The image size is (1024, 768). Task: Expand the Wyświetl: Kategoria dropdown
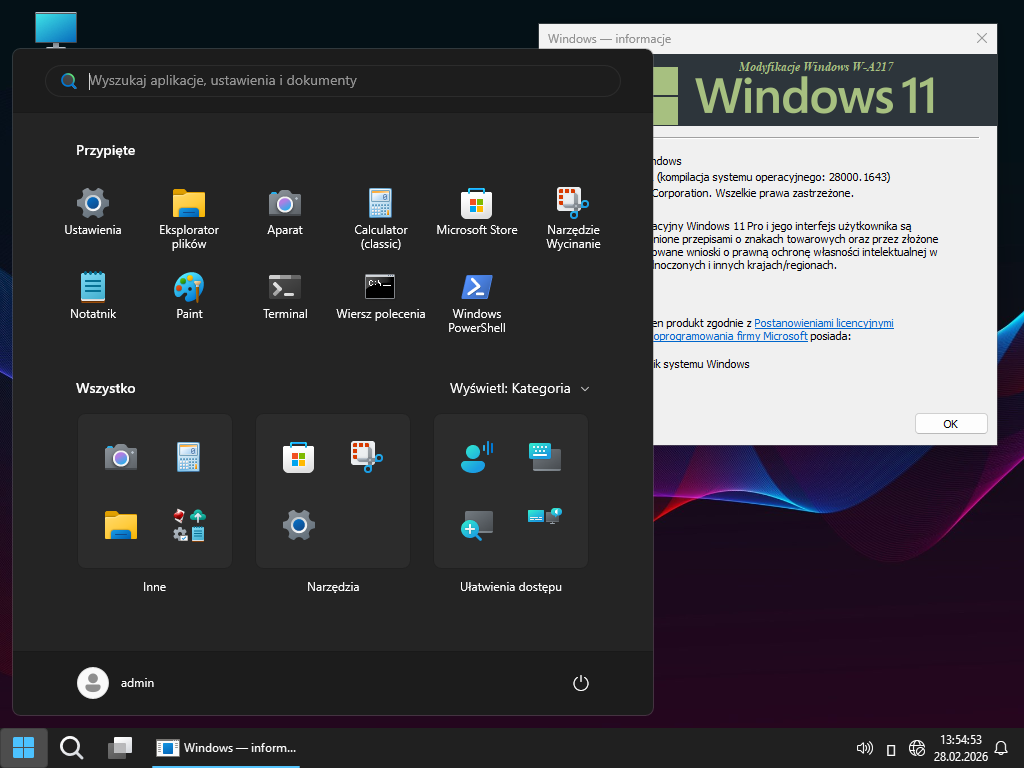[x=520, y=388]
